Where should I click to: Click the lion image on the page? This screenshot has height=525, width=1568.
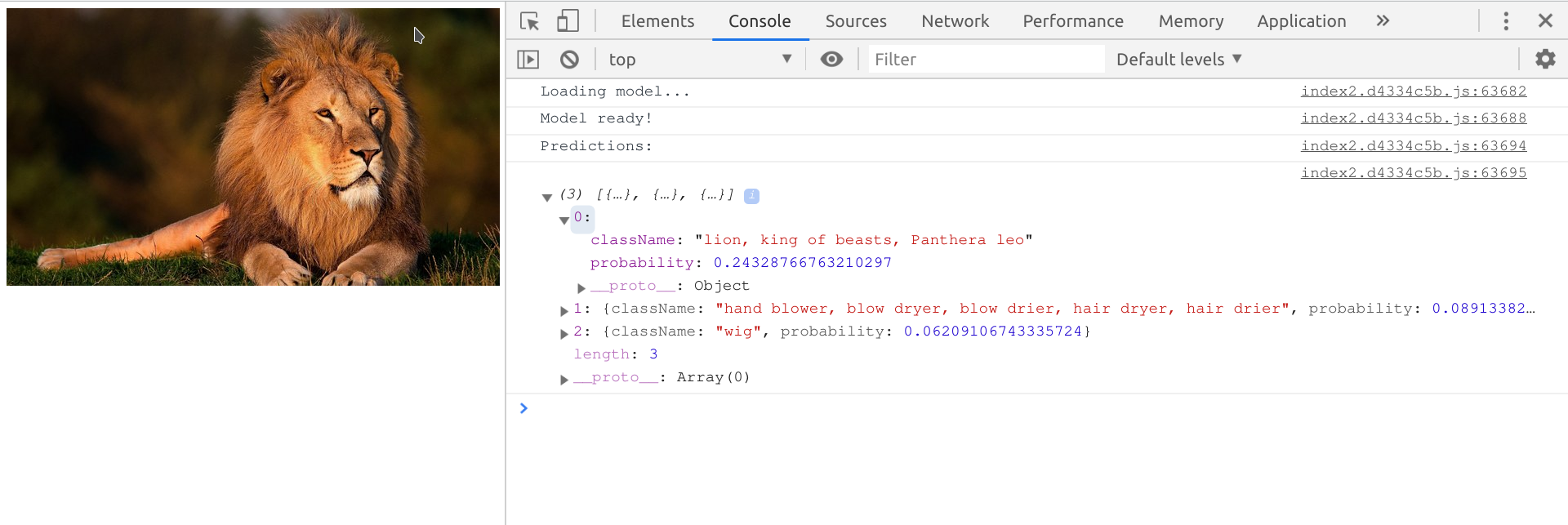253,147
